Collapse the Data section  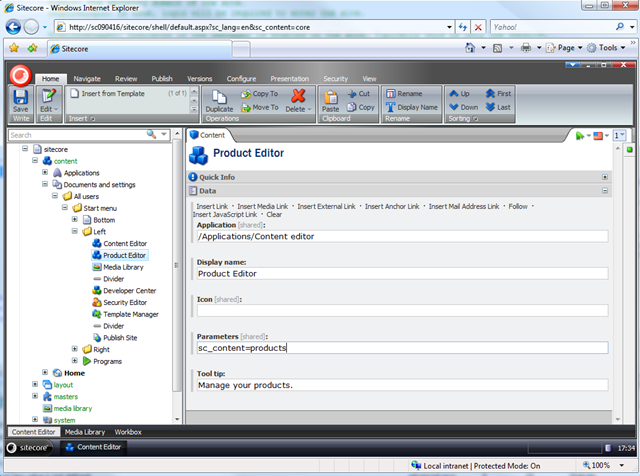click(x=605, y=191)
